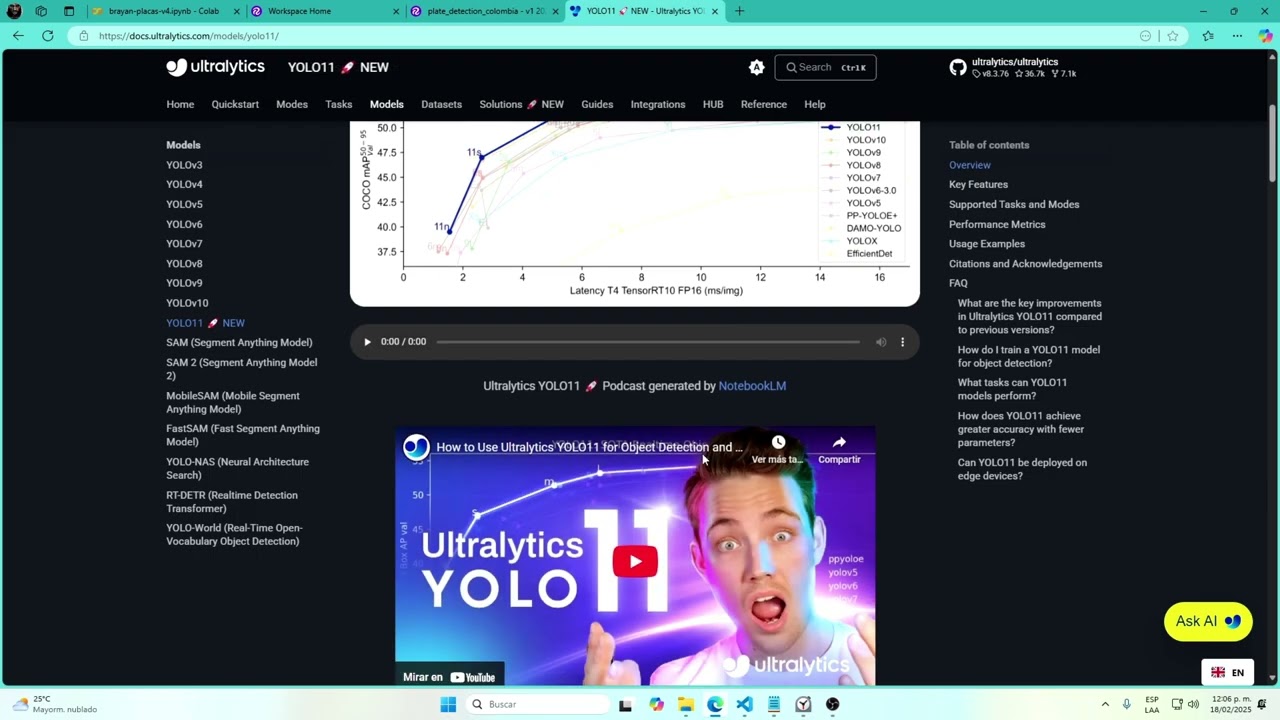This screenshot has width=1280, height=720.
Task: Focus the docs Search box
Action: (x=825, y=67)
